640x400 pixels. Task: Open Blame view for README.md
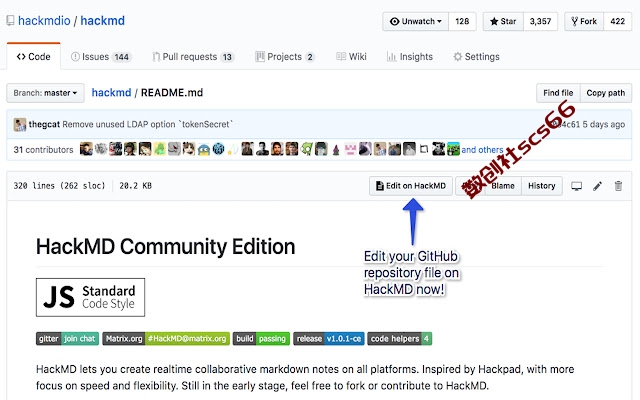pyautogui.click(x=502, y=186)
